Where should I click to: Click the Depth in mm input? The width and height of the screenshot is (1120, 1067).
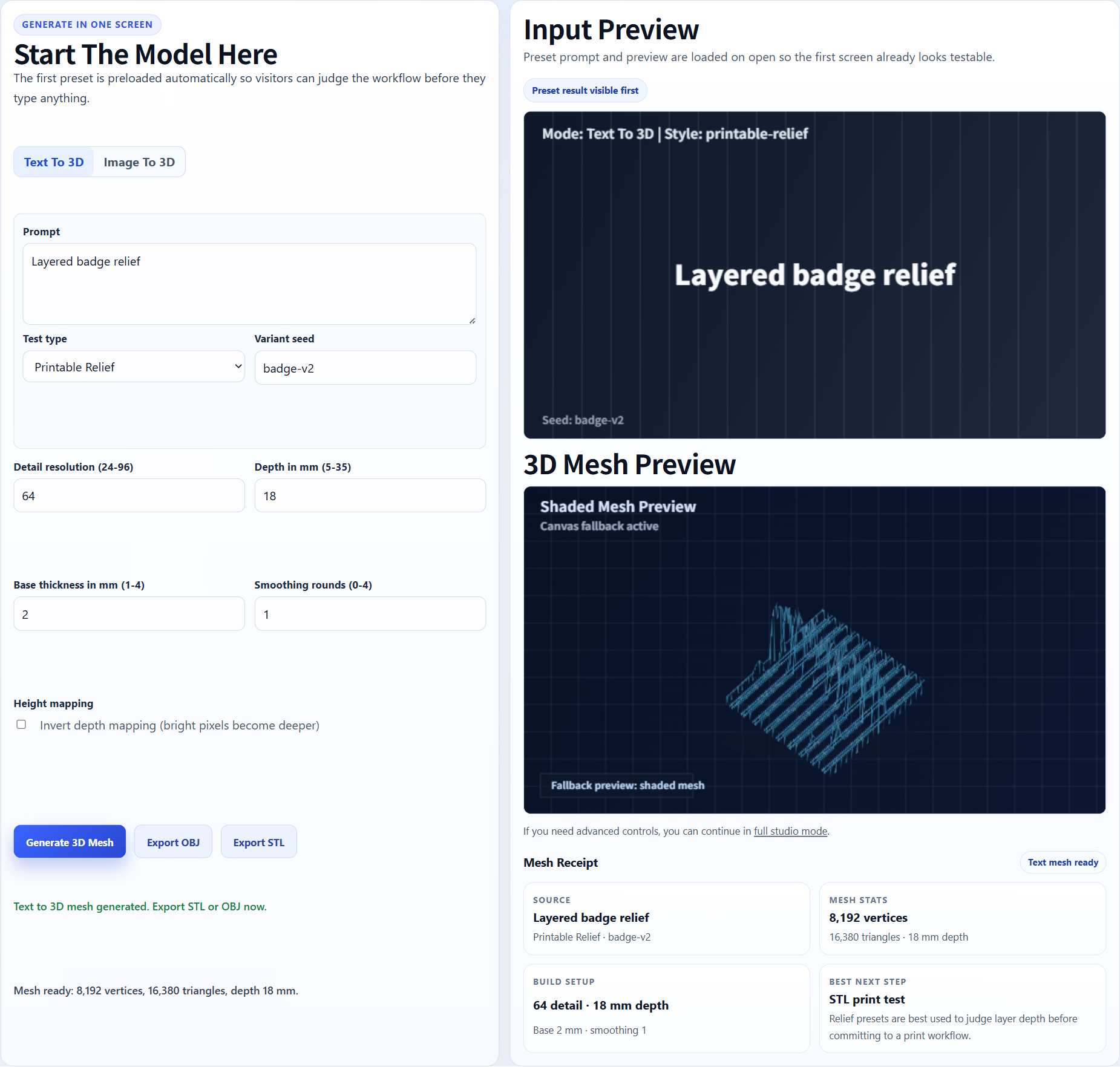tap(370, 495)
